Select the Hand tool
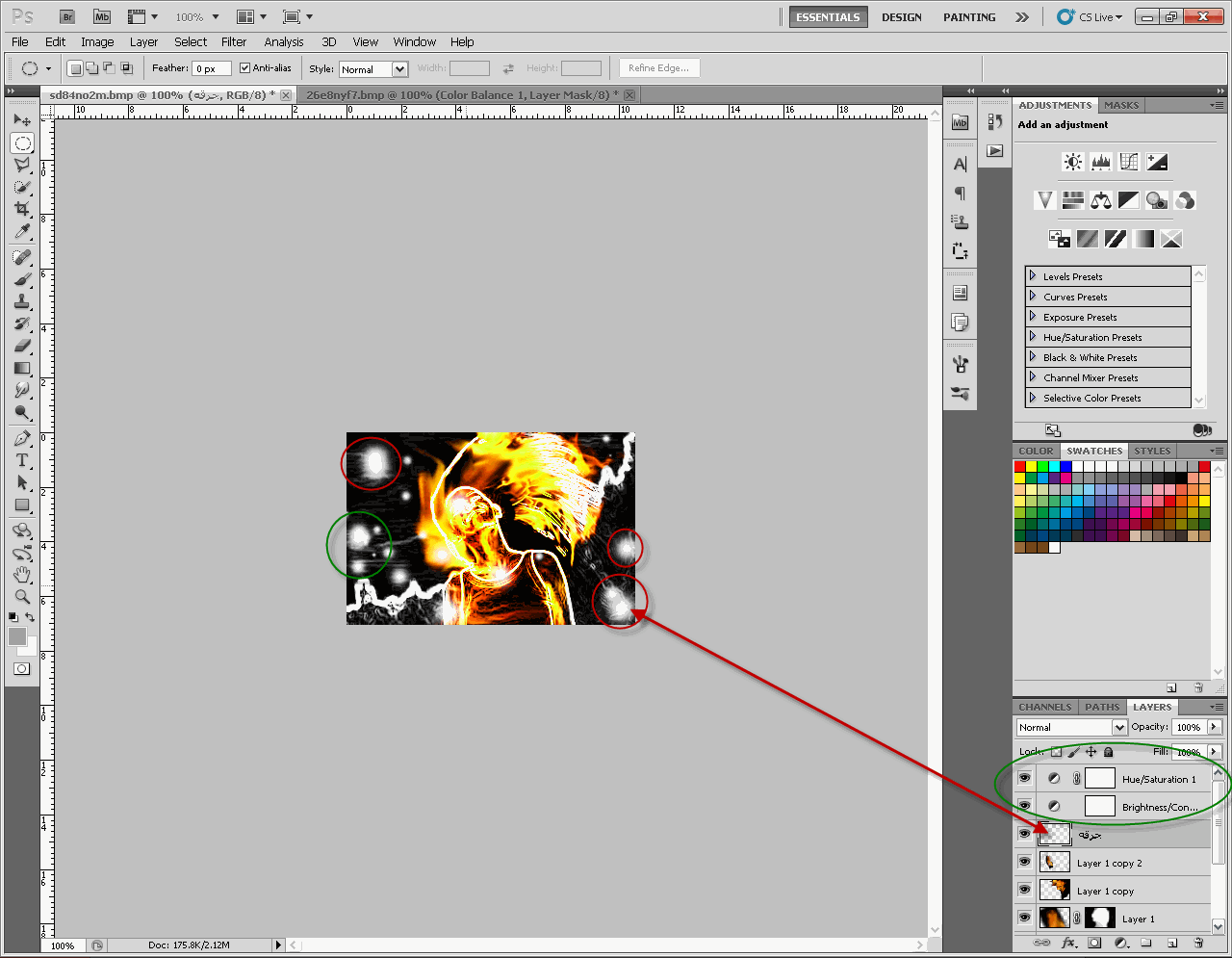Viewport: 1232px width, 958px height. coord(22,575)
